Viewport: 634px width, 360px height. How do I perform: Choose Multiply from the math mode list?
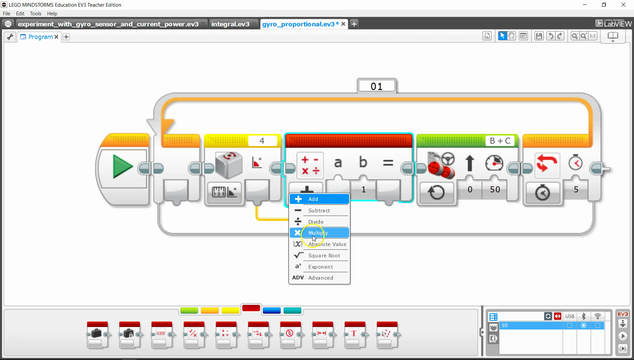[x=319, y=233]
